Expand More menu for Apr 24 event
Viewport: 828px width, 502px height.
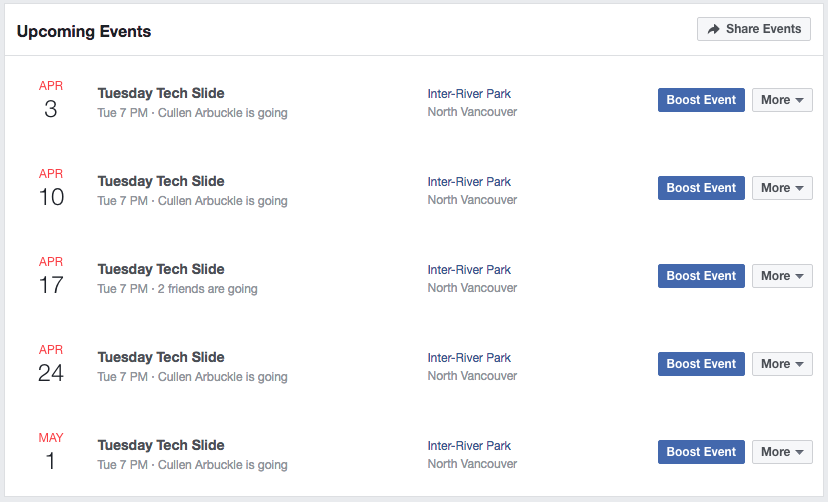(x=782, y=364)
